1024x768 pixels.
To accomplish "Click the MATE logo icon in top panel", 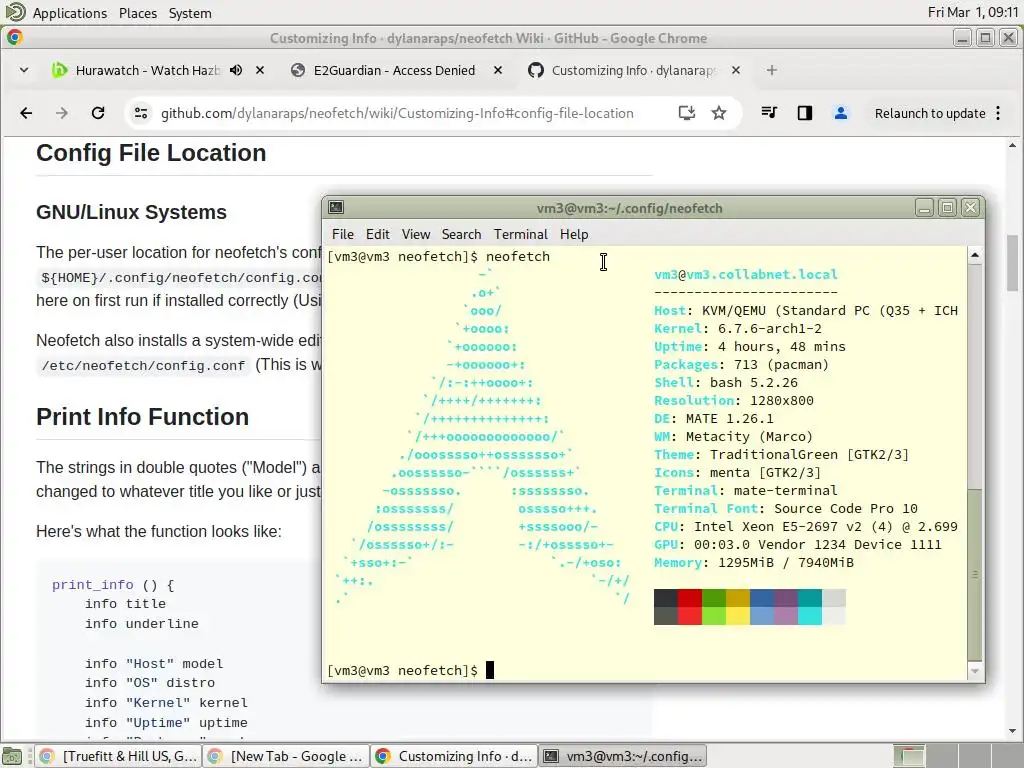I will click(x=15, y=12).
